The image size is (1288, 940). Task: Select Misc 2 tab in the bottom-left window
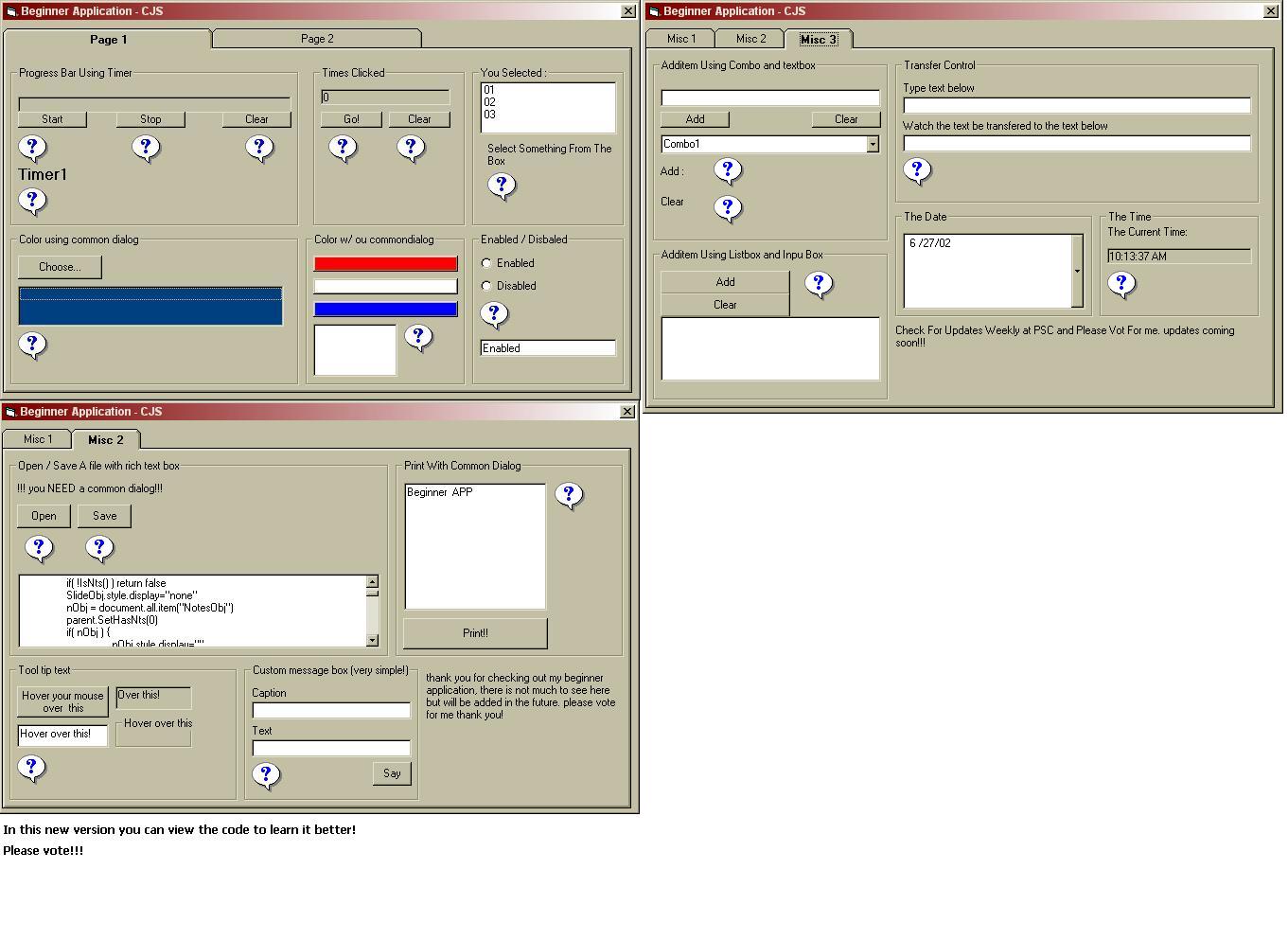click(106, 439)
